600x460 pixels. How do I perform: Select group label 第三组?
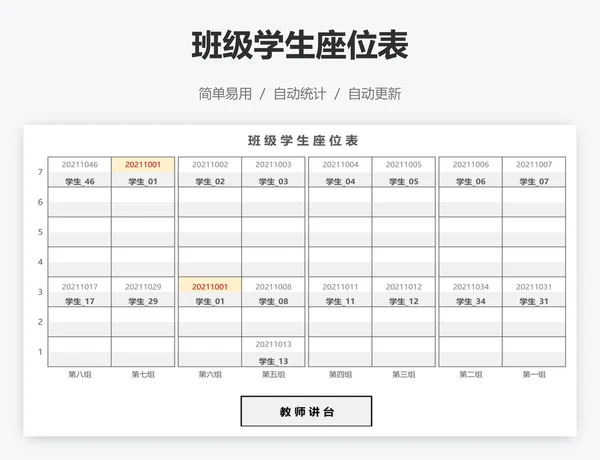point(404,374)
